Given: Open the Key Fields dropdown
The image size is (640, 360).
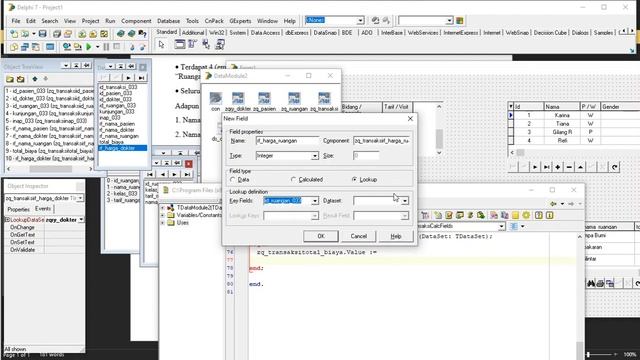Looking at the screenshot, I should (x=315, y=201).
